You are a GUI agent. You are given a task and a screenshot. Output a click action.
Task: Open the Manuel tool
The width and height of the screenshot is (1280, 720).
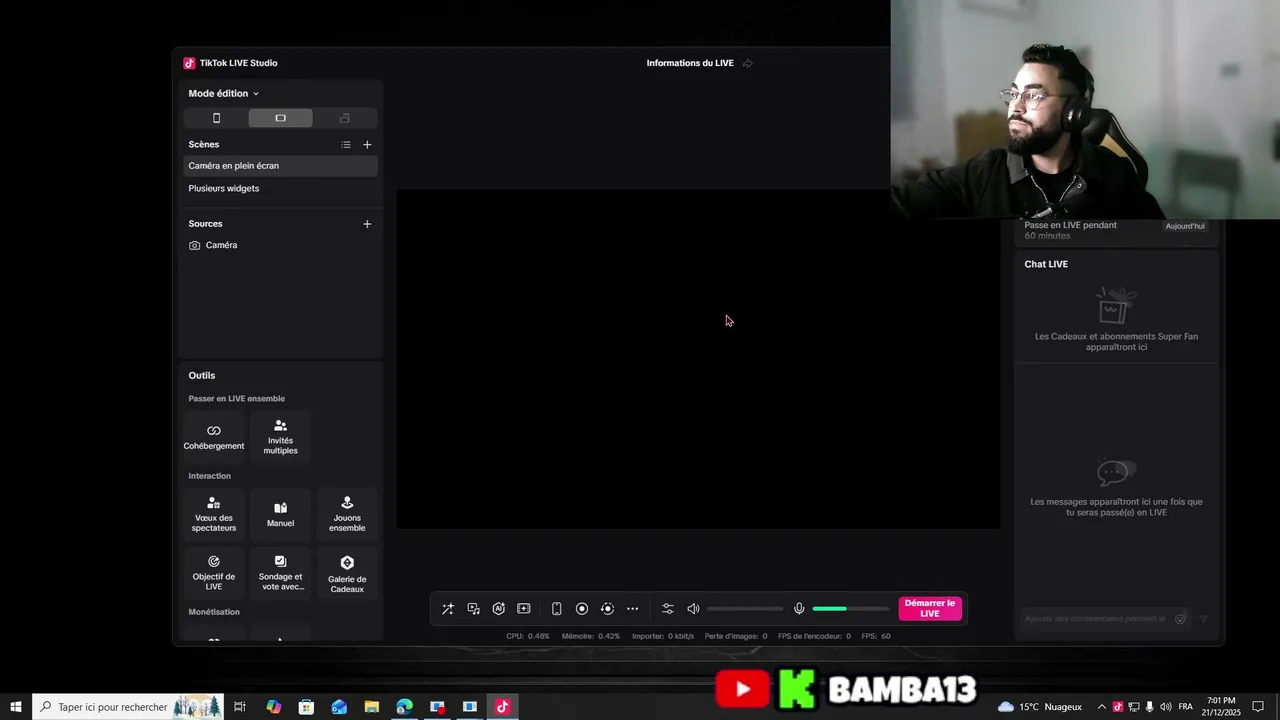pyautogui.click(x=280, y=515)
